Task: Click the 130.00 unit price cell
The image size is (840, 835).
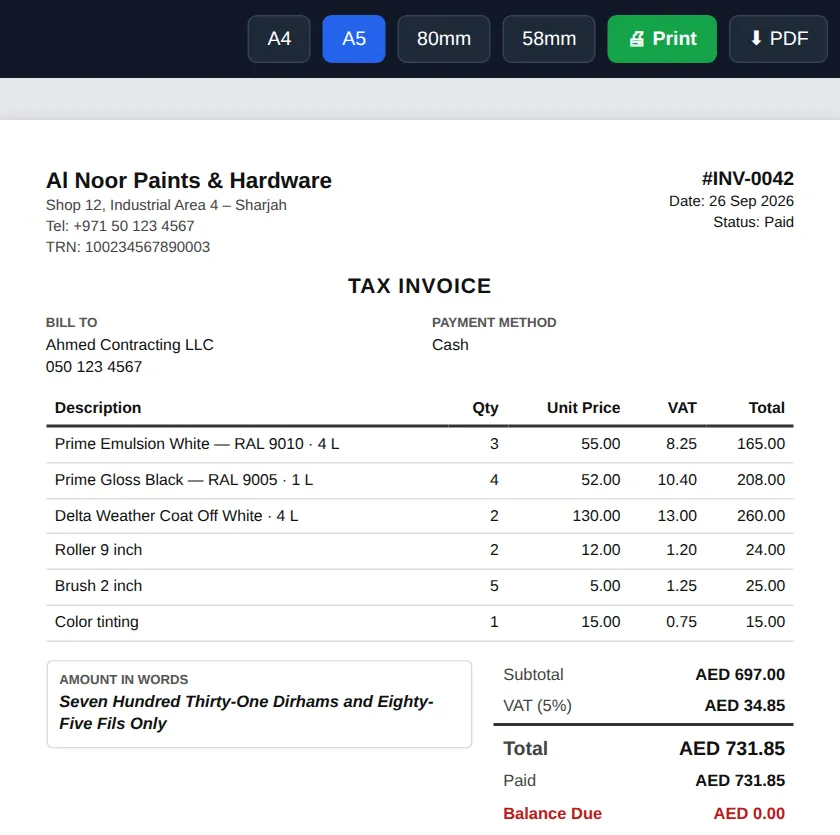Action: pos(596,516)
